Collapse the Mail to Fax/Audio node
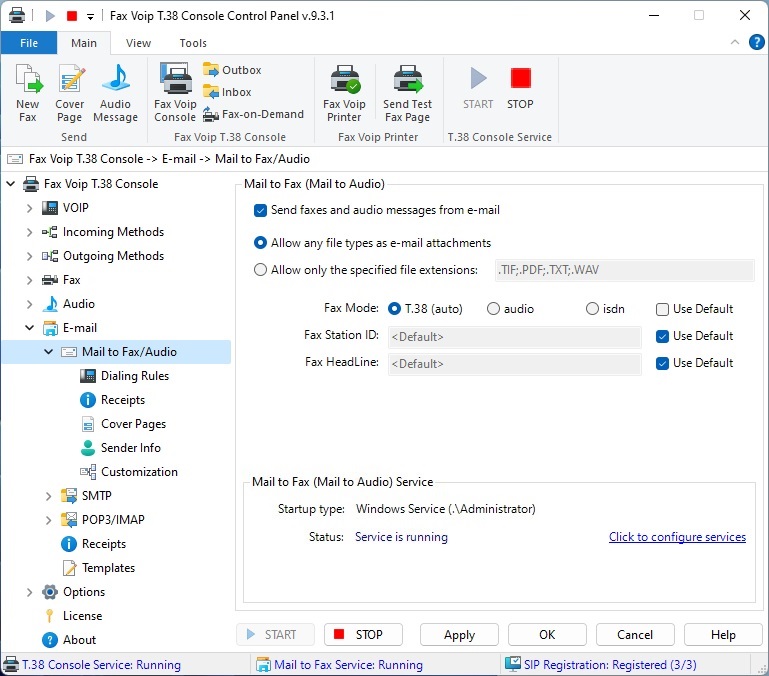Viewport: 769px width, 676px height. pos(49,352)
